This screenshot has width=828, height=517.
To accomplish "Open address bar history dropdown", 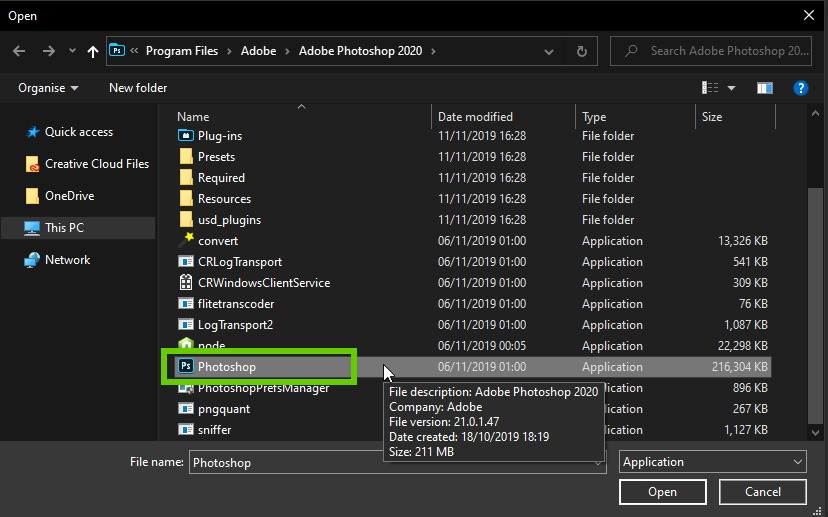I will click(x=549, y=52).
